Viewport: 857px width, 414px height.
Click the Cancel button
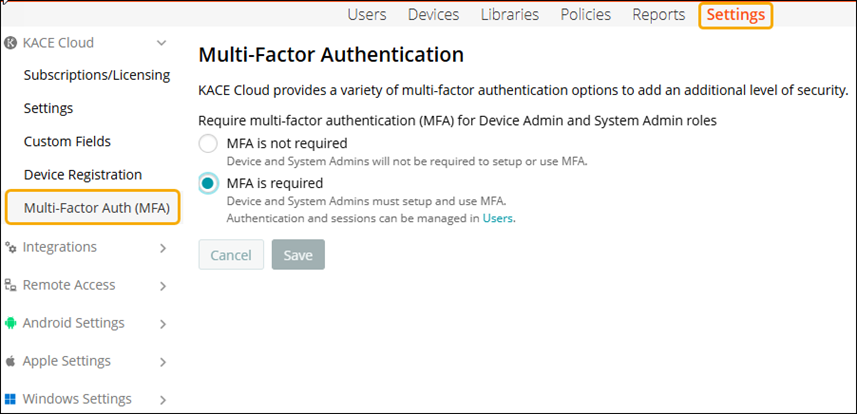[x=231, y=255]
